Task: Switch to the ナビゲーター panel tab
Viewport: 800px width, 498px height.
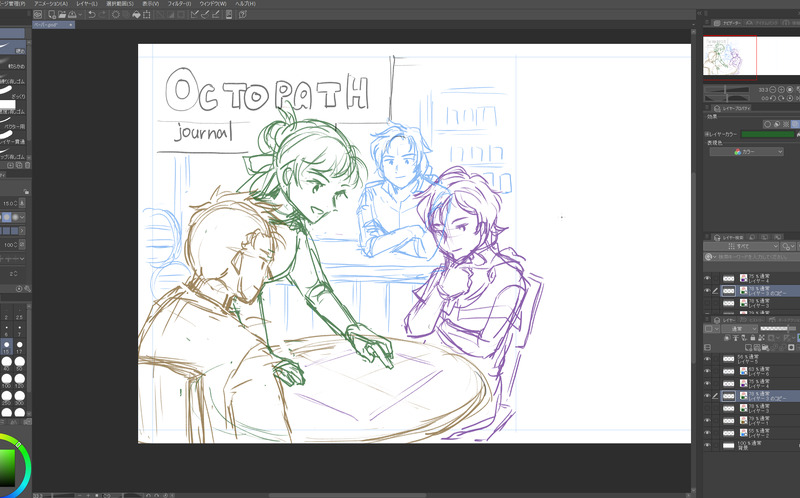Action: [x=727, y=23]
